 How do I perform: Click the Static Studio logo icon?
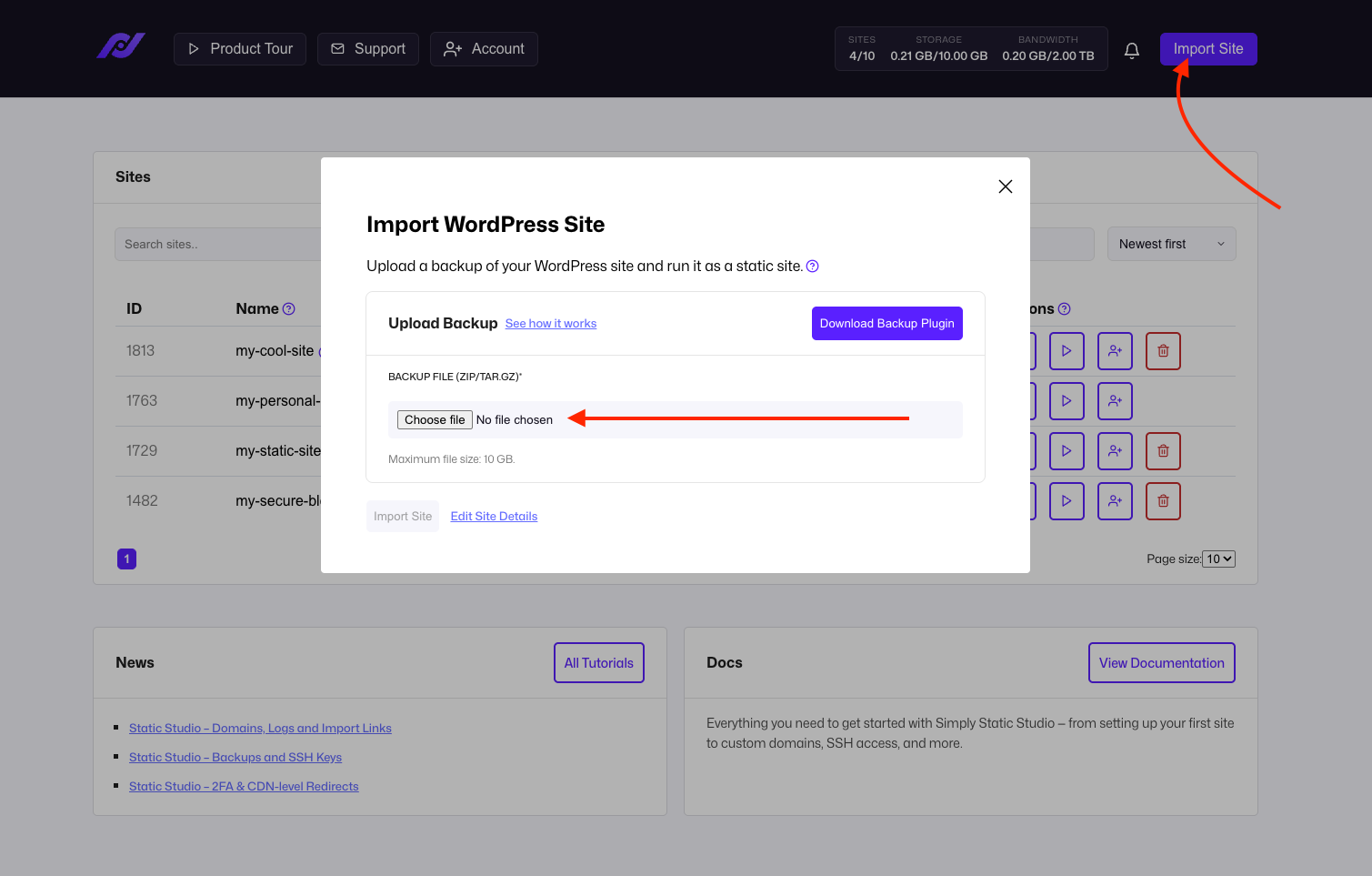[121, 45]
